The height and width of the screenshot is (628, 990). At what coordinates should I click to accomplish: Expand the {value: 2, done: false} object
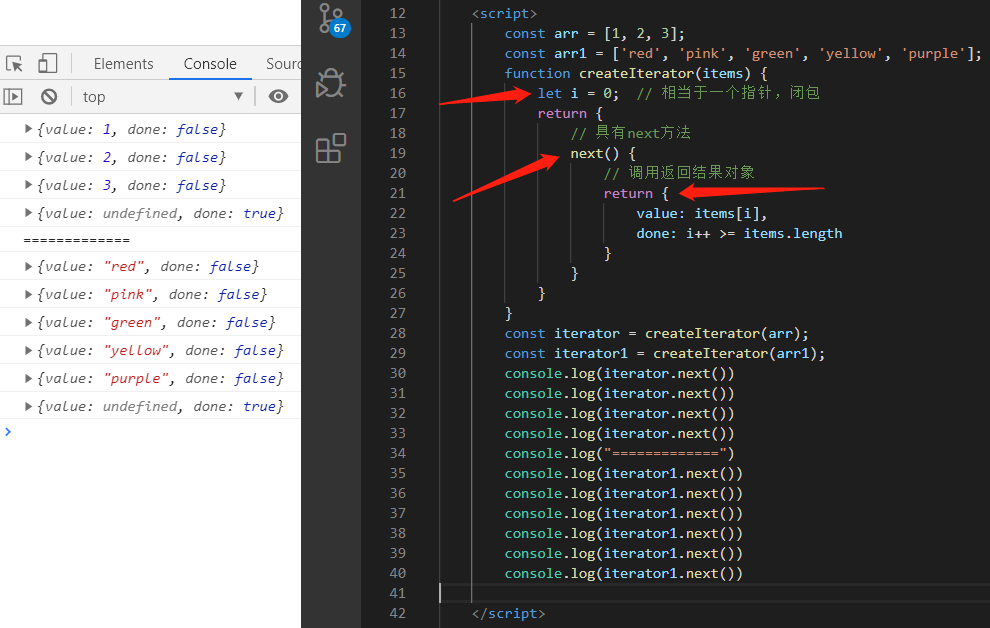tap(28, 157)
